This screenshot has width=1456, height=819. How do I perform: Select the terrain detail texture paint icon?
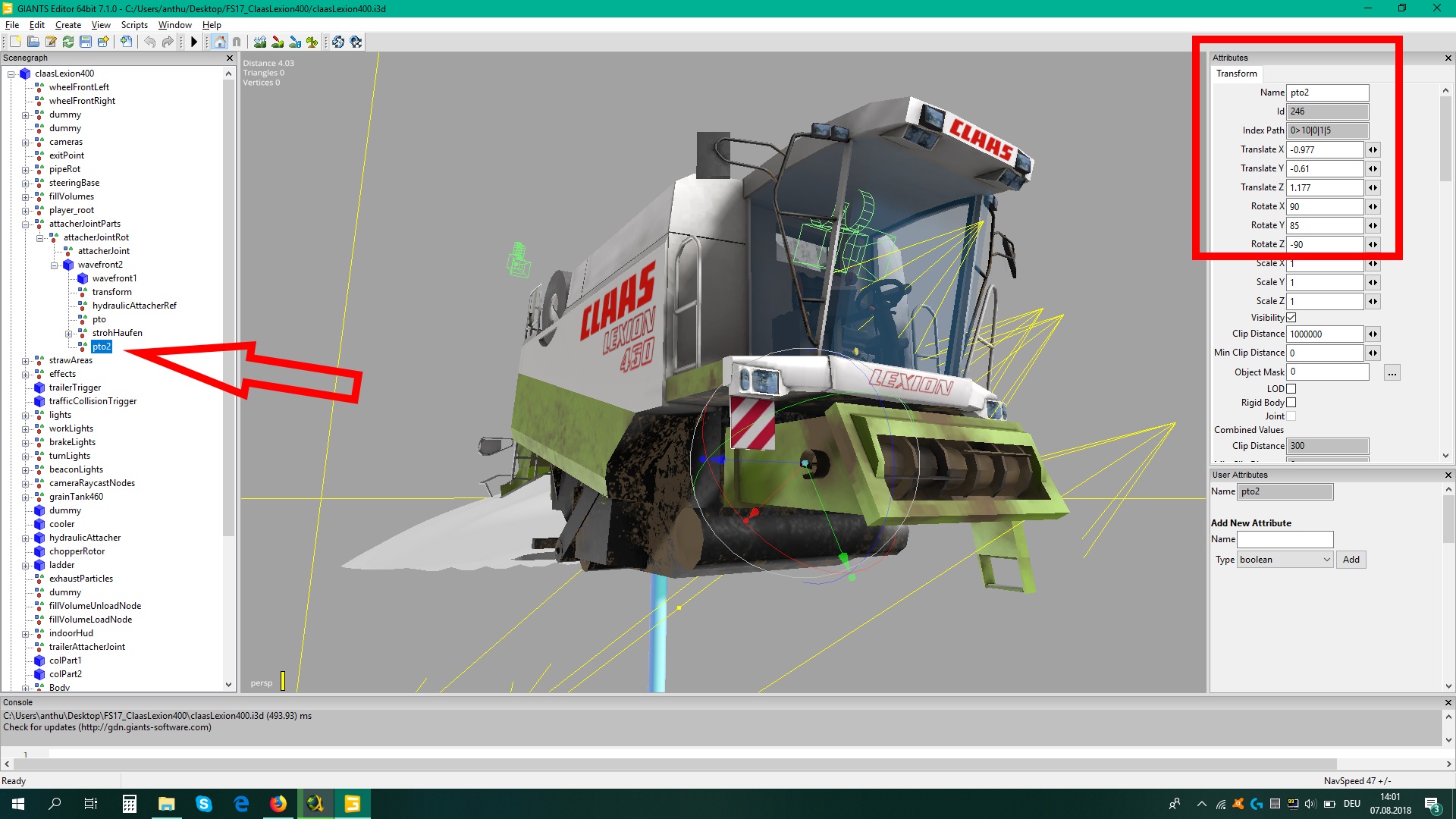tap(278, 42)
